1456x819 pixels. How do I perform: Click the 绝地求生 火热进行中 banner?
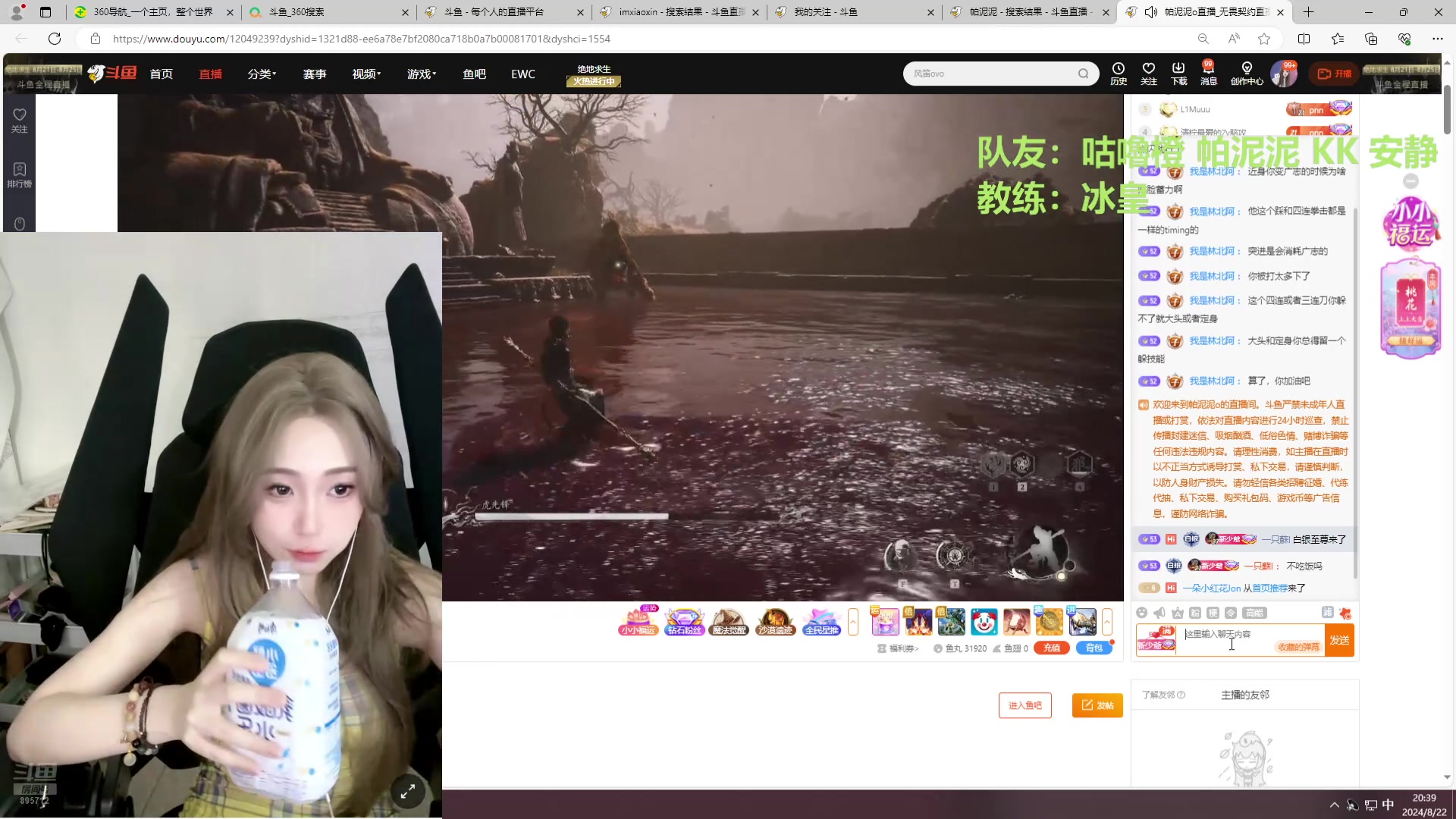click(594, 75)
